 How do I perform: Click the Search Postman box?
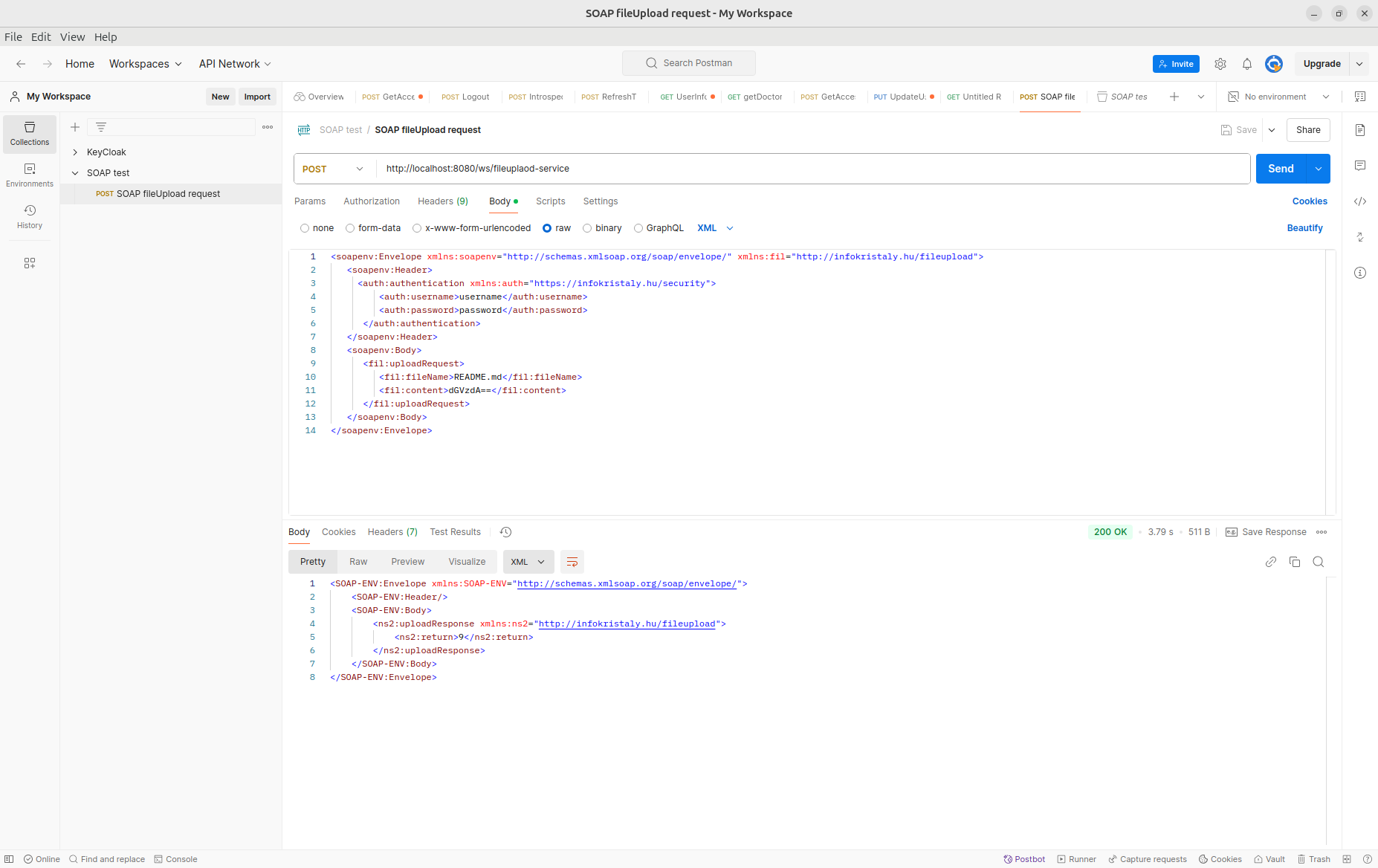point(689,63)
